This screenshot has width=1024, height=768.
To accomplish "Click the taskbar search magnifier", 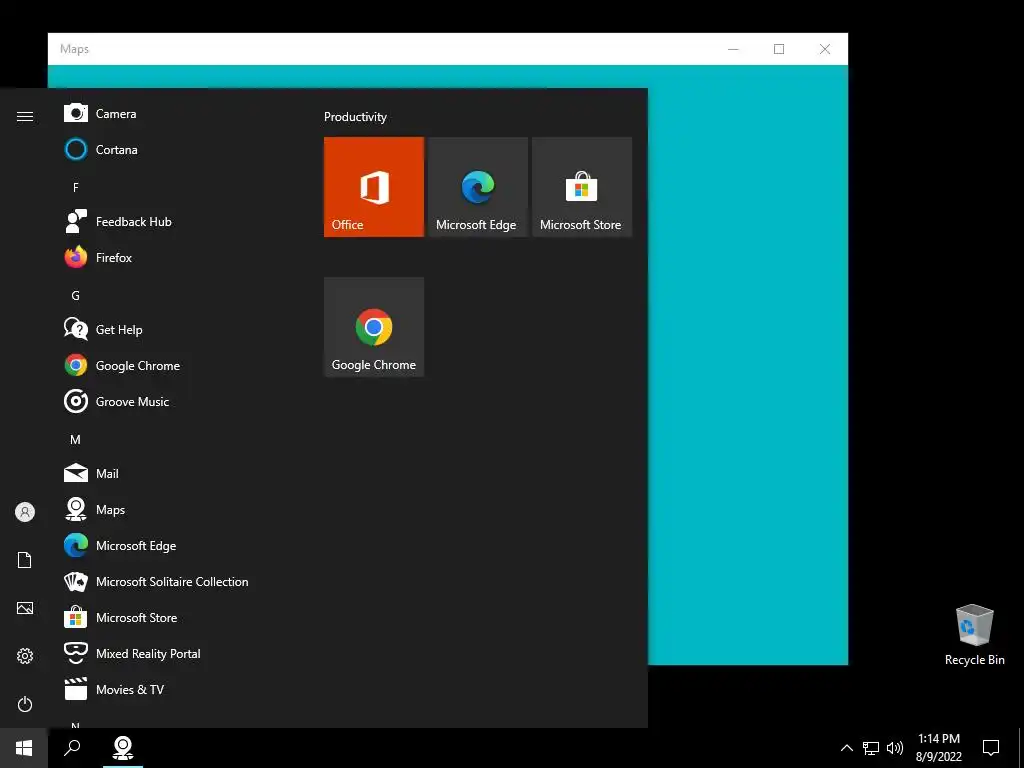I will click(x=72, y=748).
